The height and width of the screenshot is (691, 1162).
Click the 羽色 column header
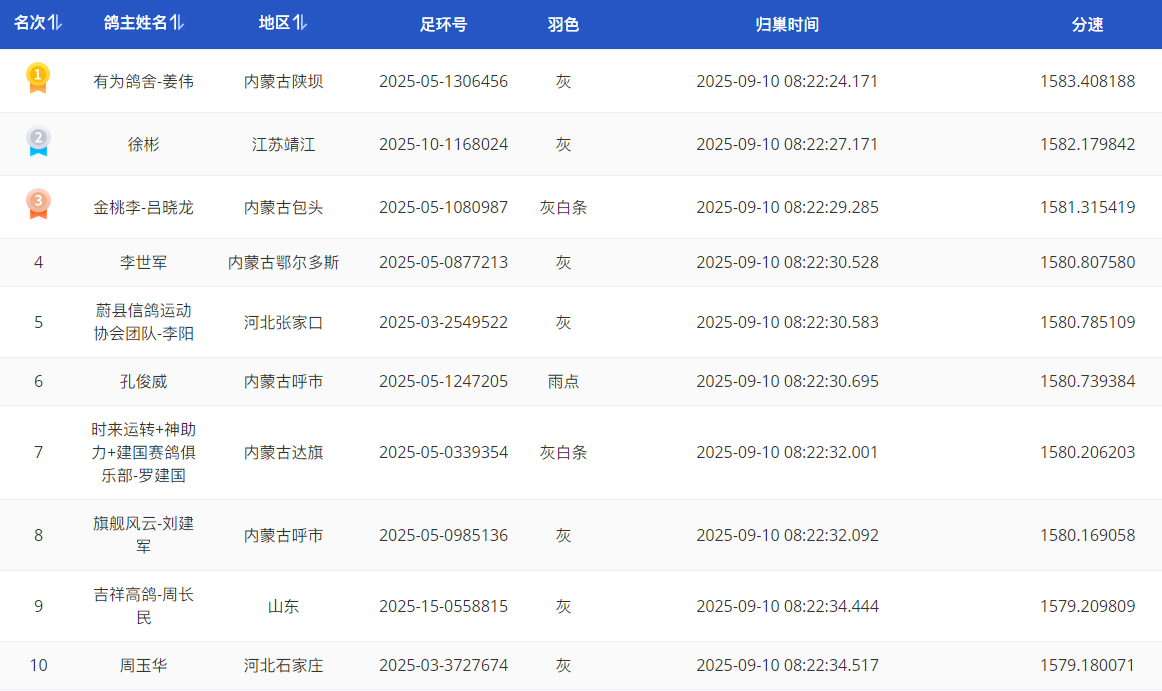[563, 25]
